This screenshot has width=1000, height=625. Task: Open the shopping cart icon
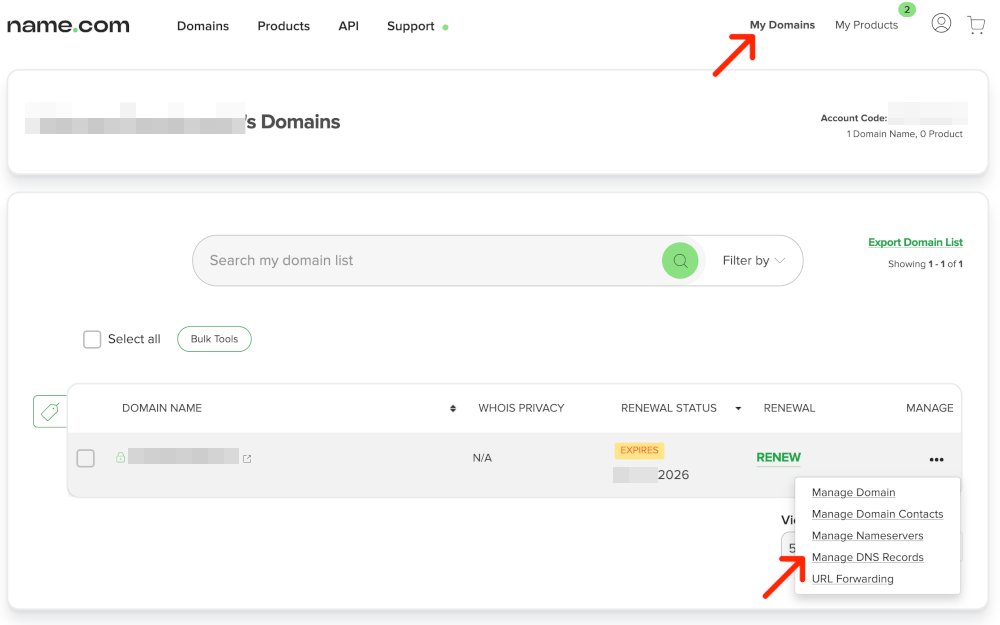(976, 25)
